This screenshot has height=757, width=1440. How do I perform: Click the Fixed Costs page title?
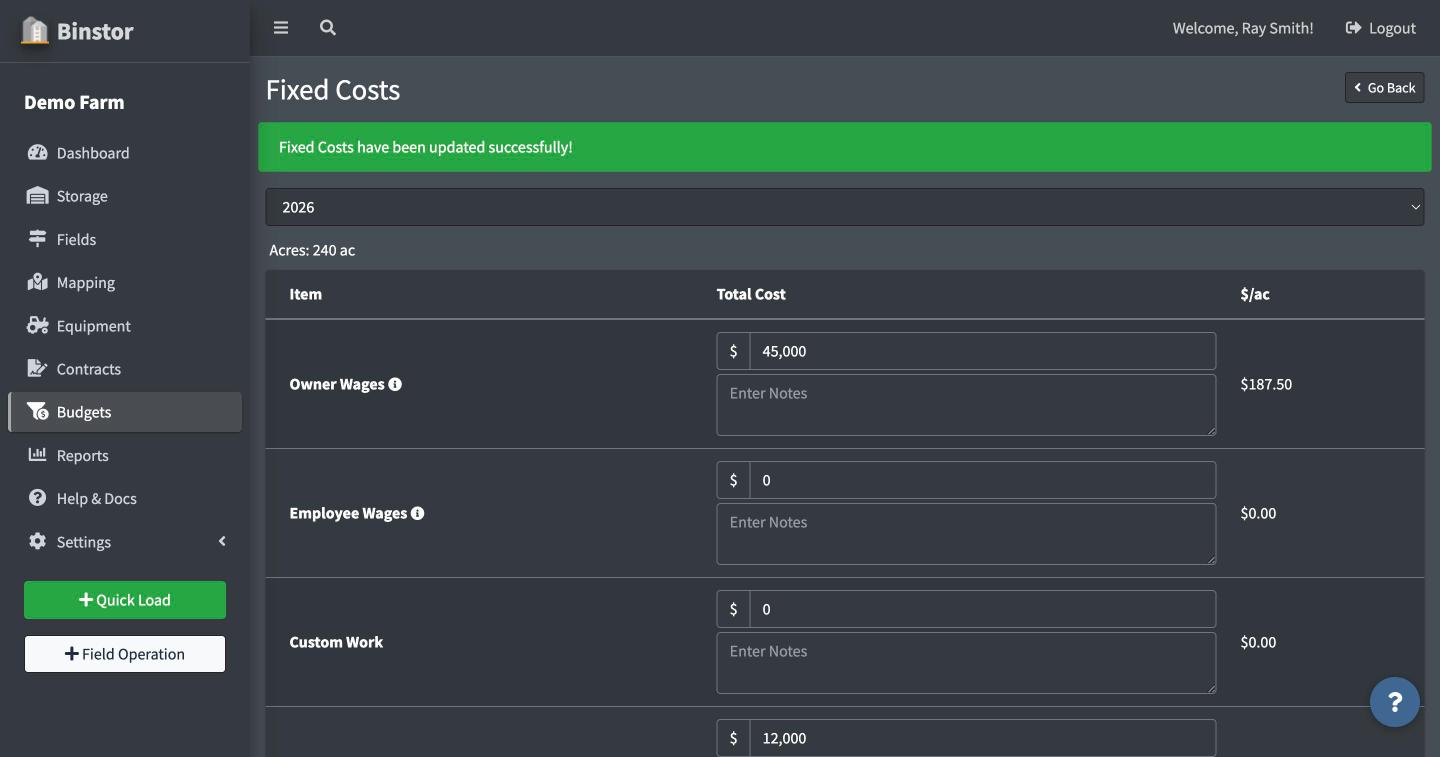click(333, 90)
